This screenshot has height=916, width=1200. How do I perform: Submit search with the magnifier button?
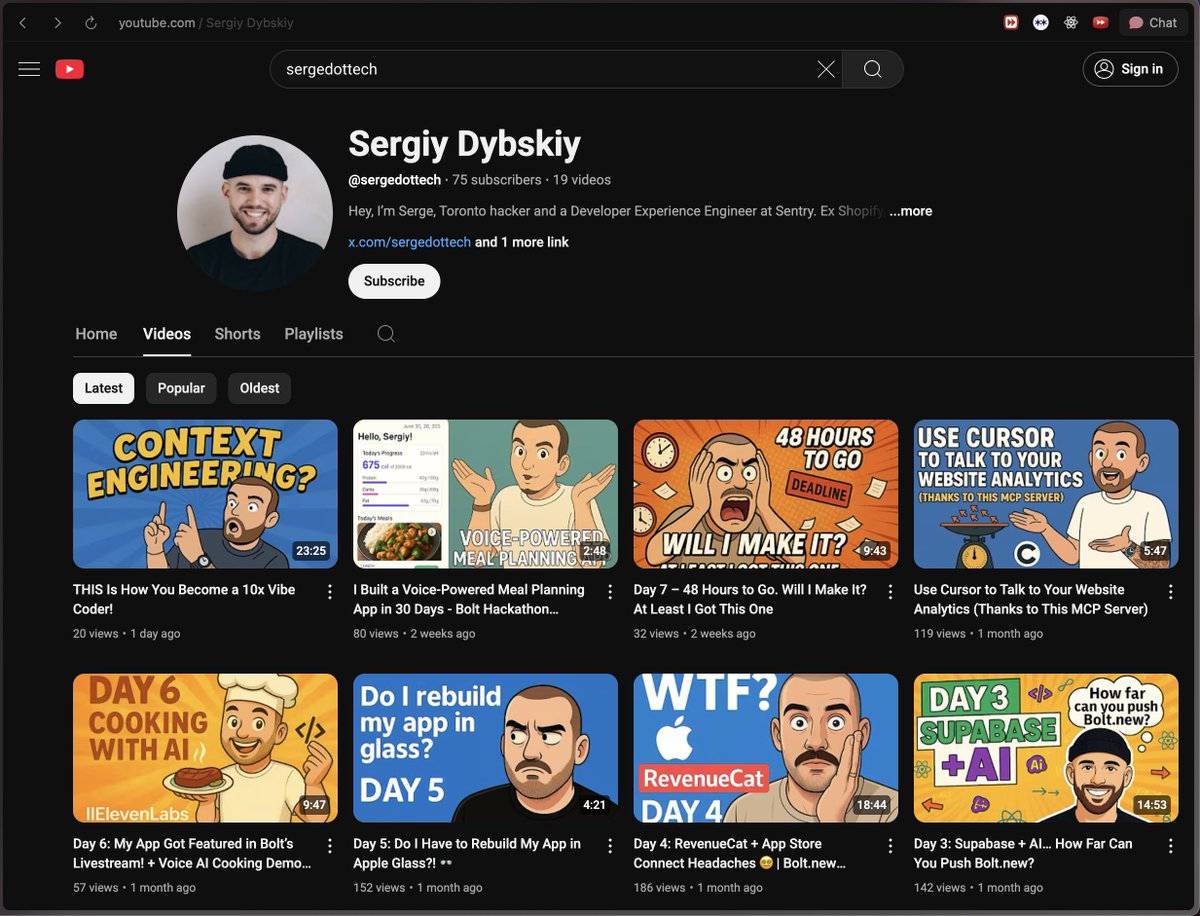[872, 69]
